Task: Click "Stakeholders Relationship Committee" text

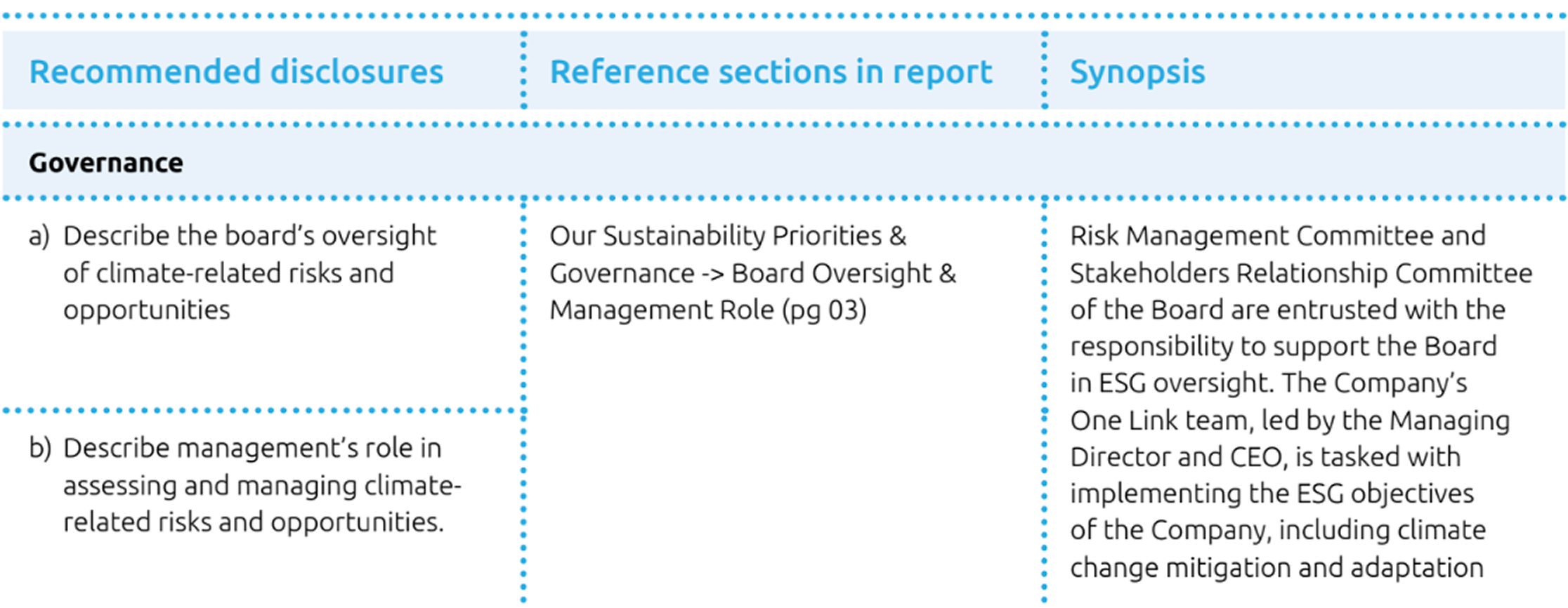Action: tap(1300, 274)
